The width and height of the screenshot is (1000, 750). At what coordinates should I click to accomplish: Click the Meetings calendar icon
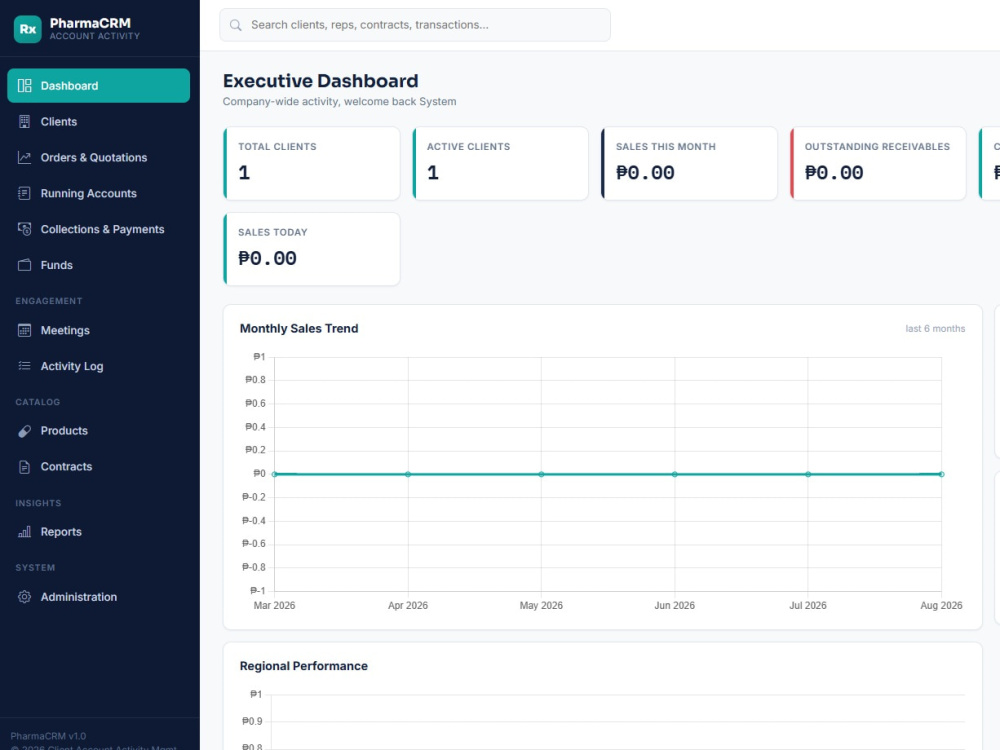pos(24,330)
